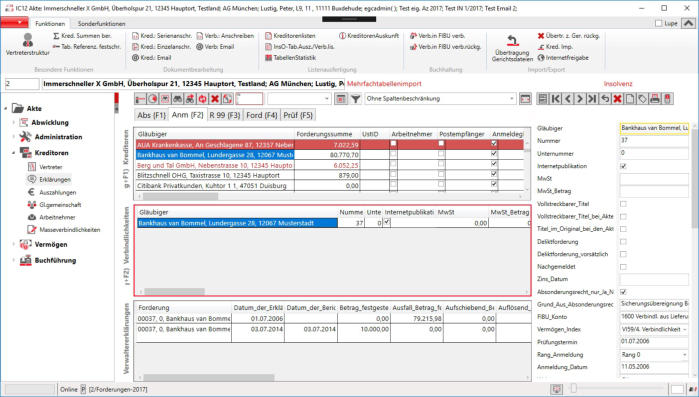
Task: Select Prüf {F5} tab
Action: [x=298, y=115]
